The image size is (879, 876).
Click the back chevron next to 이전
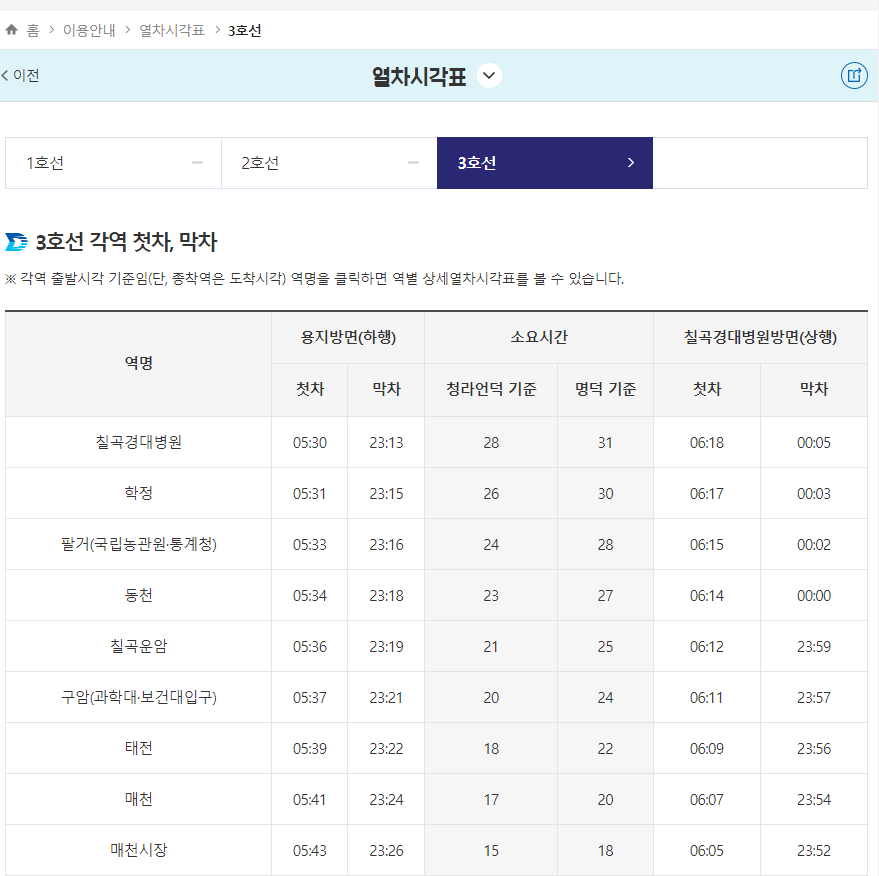click(5, 76)
